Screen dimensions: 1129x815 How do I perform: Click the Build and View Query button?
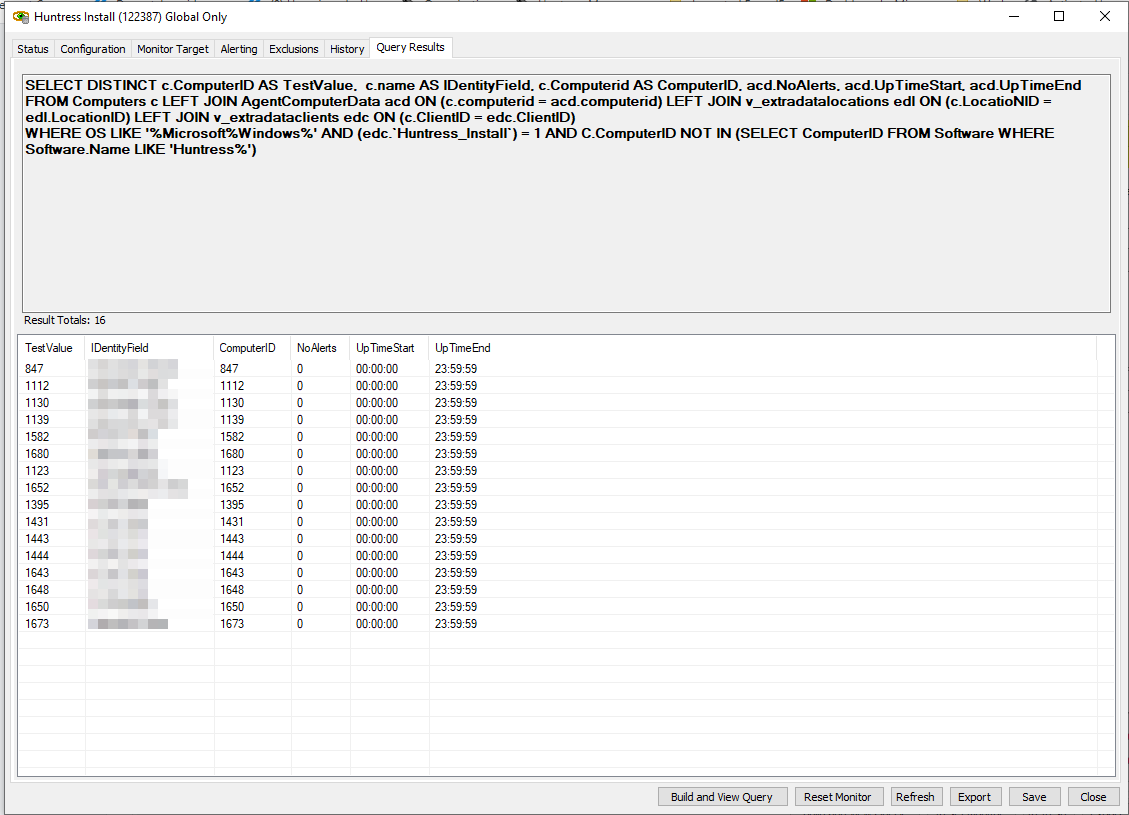point(722,796)
